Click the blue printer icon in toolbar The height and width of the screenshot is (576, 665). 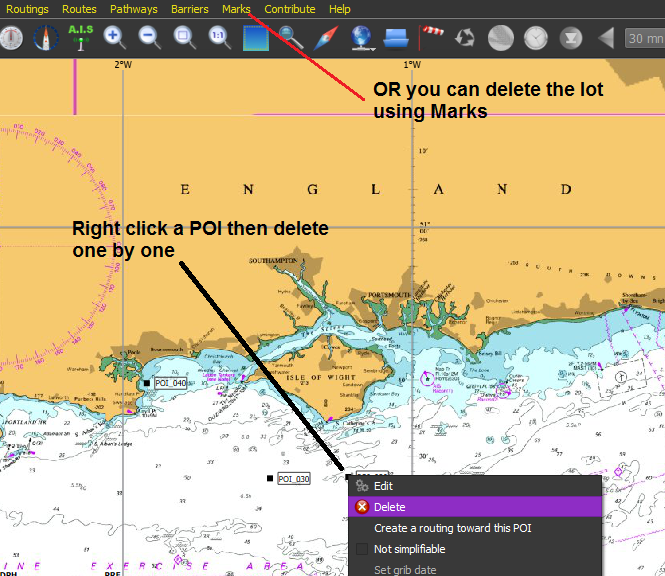tap(396, 38)
